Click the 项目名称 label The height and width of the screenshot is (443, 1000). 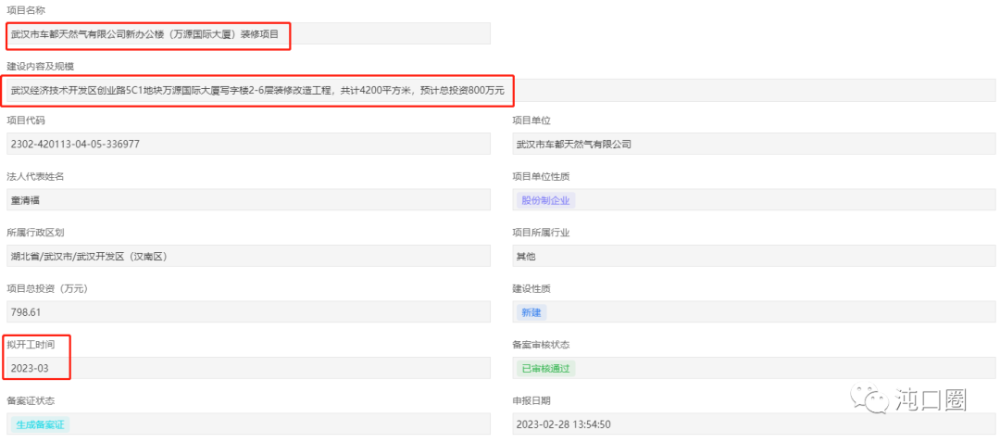[x=26, y=11]
